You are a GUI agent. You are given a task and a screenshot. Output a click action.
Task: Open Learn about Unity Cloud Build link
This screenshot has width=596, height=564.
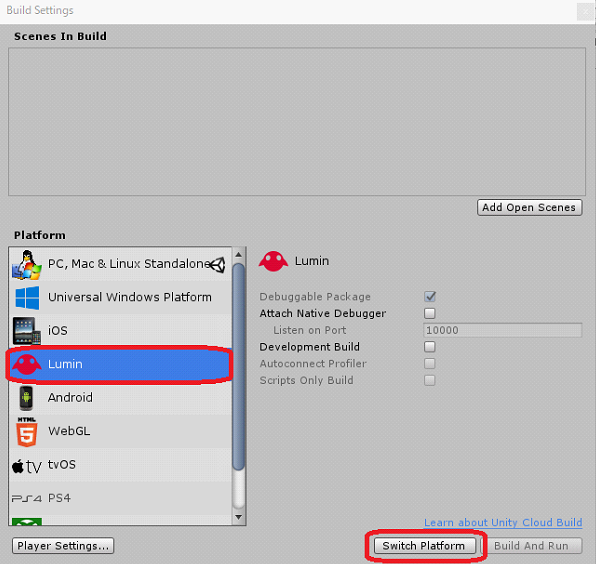click(x=503, y=523)
